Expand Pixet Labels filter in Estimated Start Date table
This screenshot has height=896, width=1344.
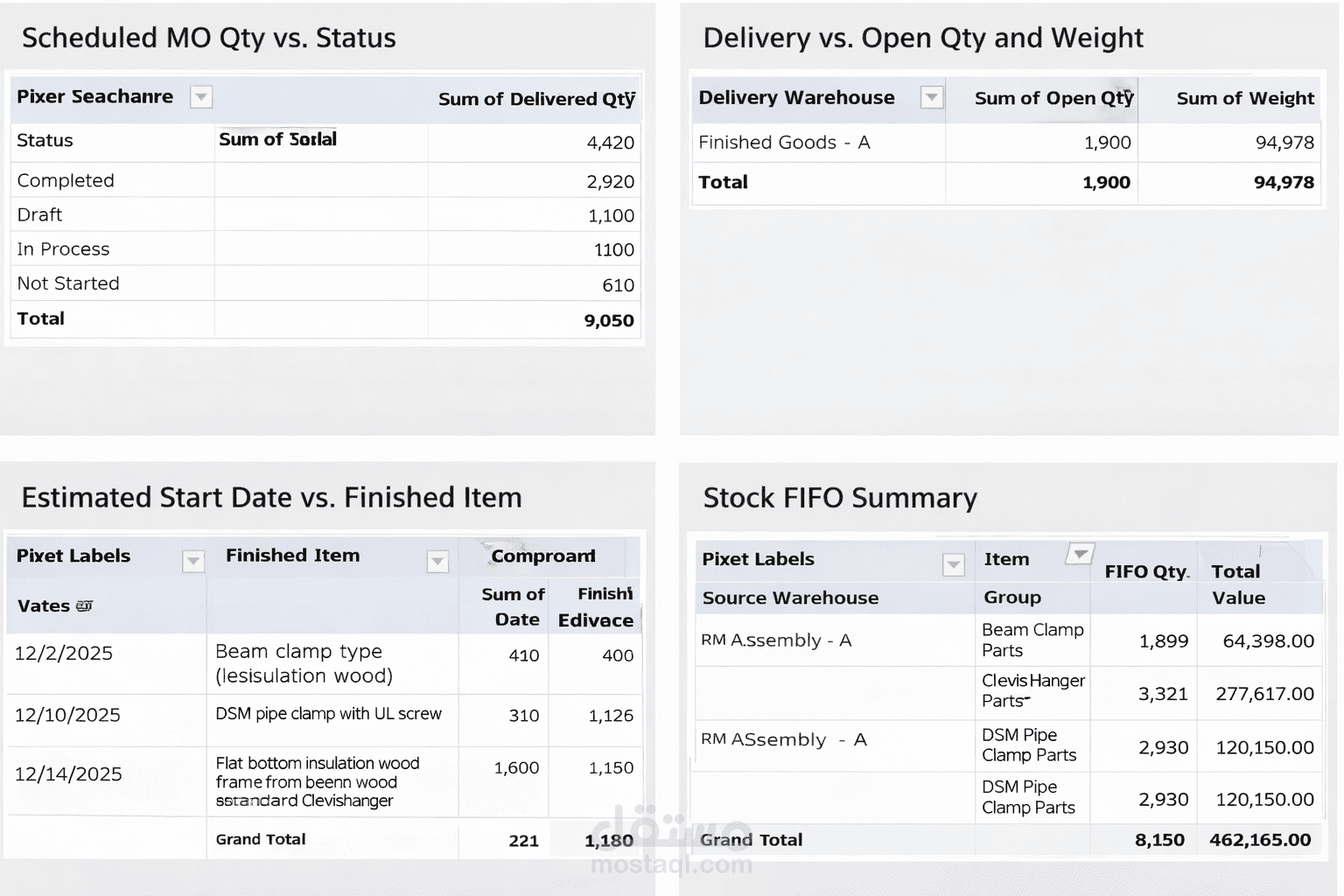(193, 561)
